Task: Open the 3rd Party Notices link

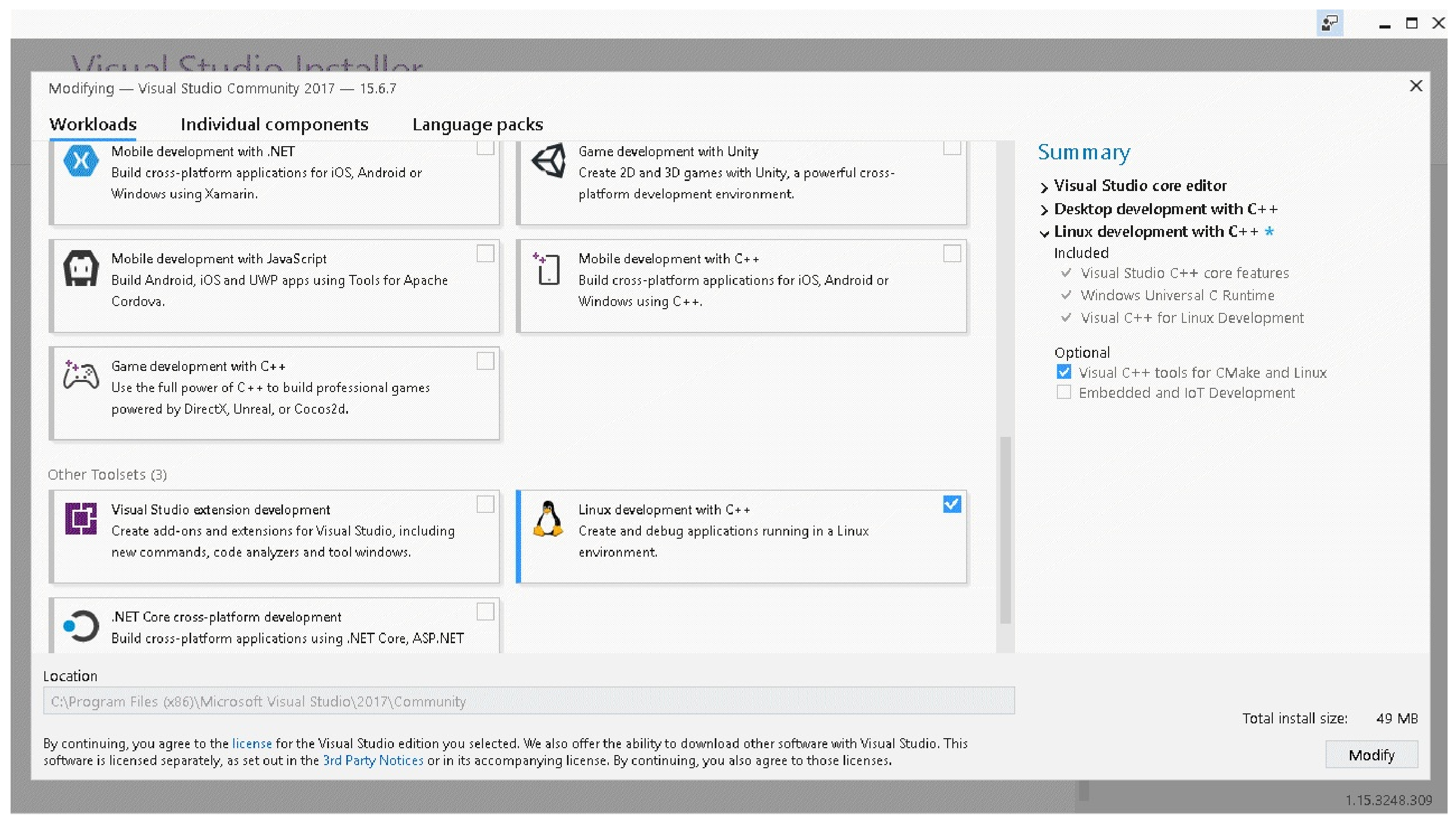Action: (x=373, y=760)
